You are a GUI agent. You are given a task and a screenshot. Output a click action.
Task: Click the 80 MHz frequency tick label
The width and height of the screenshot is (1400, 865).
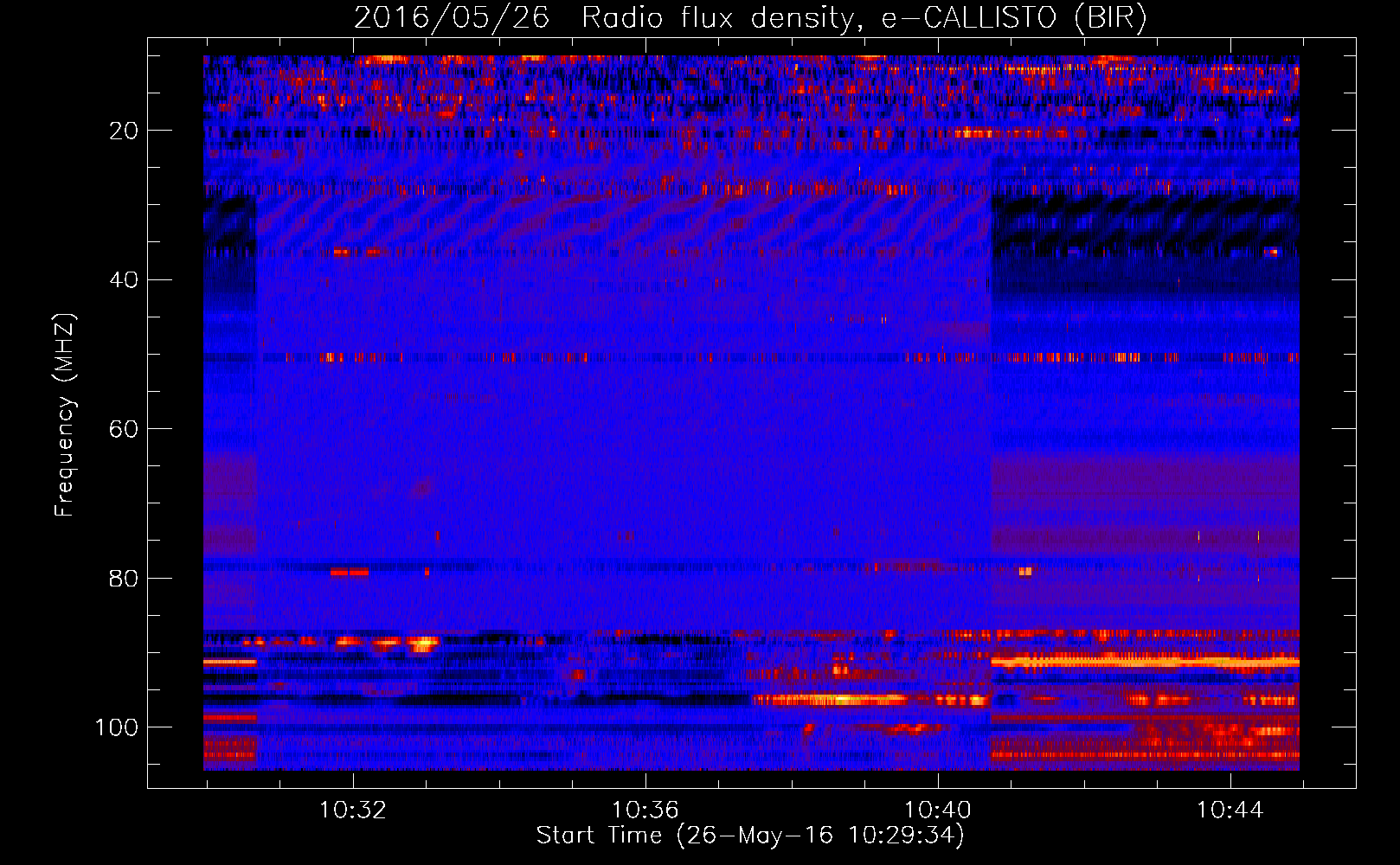(x=124, y=578)
